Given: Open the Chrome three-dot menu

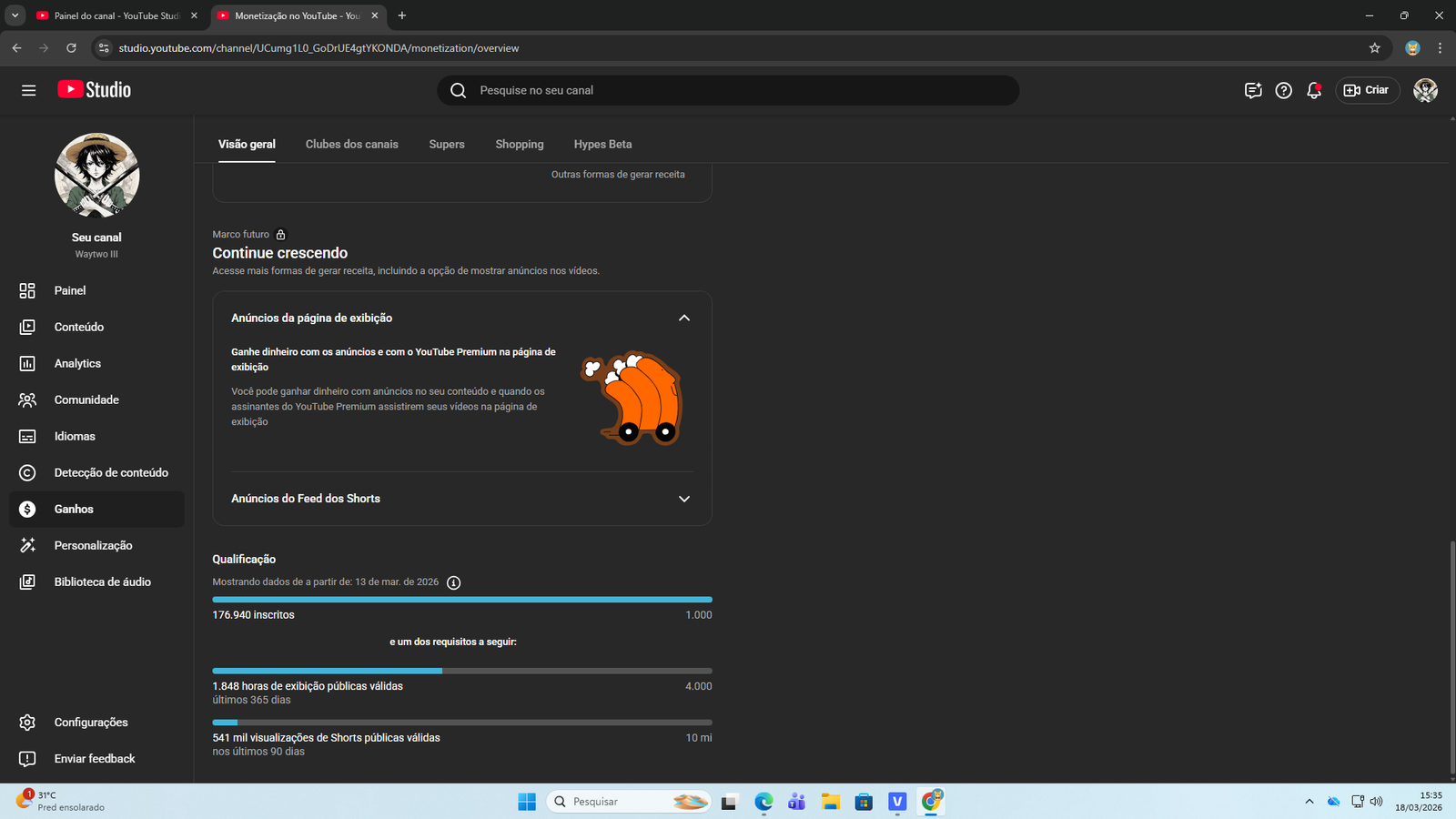Looking at the screenshot, I should pyautogui.click(x=1440, y=48).
